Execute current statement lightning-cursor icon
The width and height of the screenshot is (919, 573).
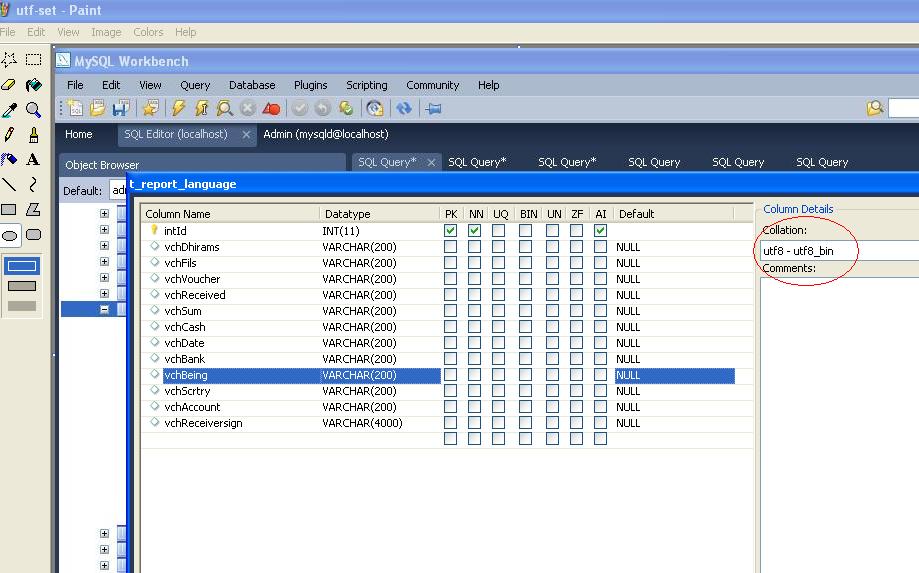tap(202, 108)
